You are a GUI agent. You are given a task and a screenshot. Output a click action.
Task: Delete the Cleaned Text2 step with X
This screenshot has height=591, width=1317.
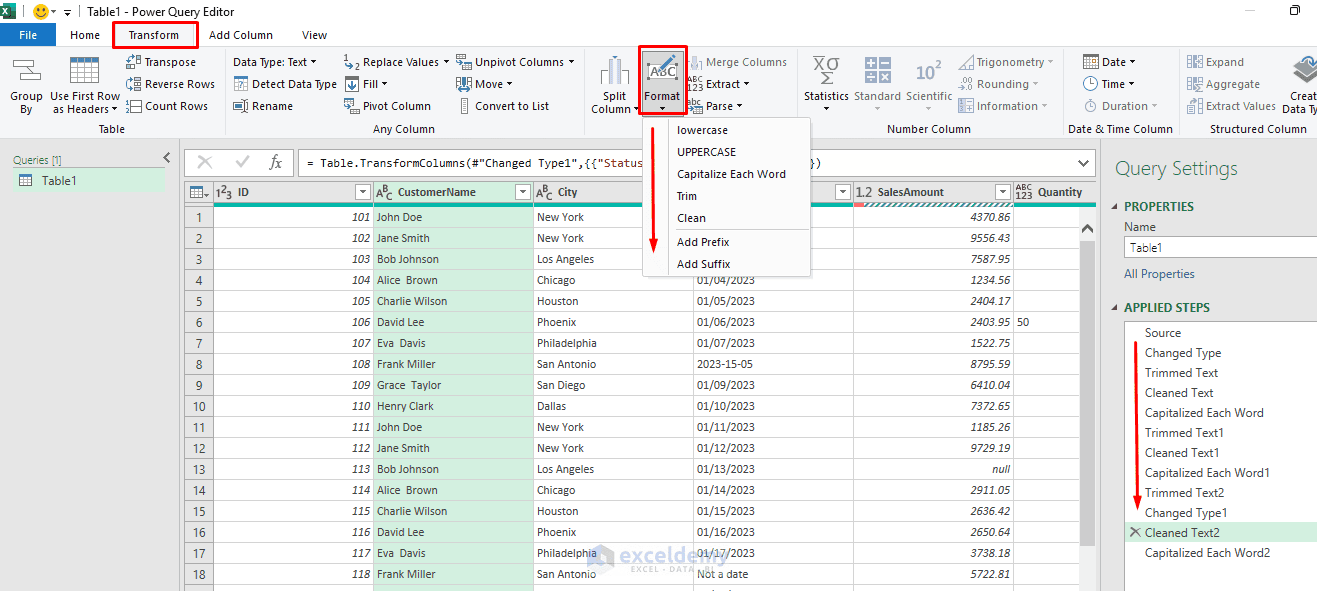click(1134, 533)
